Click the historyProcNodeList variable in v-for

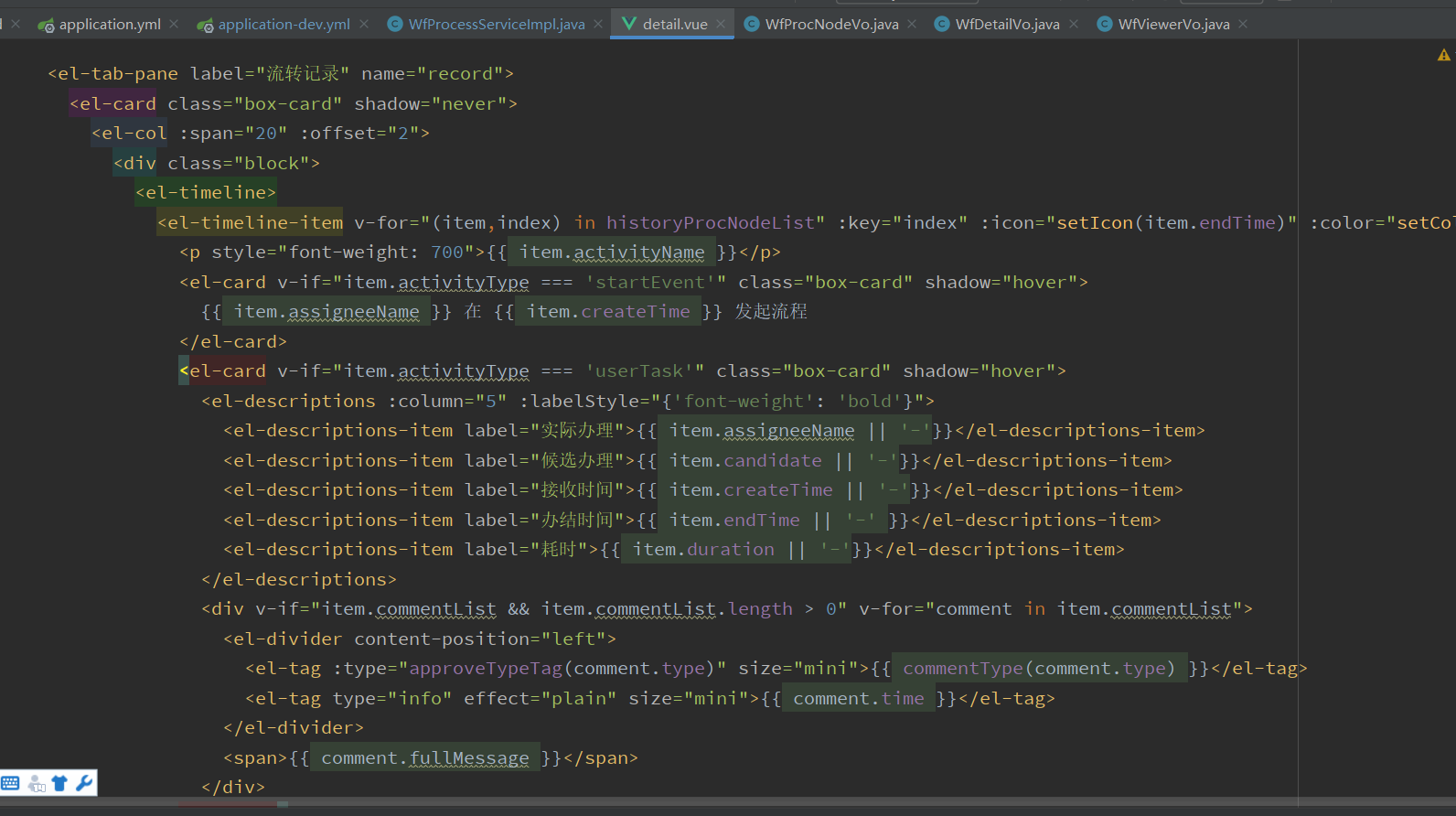[x=711, y=222]
